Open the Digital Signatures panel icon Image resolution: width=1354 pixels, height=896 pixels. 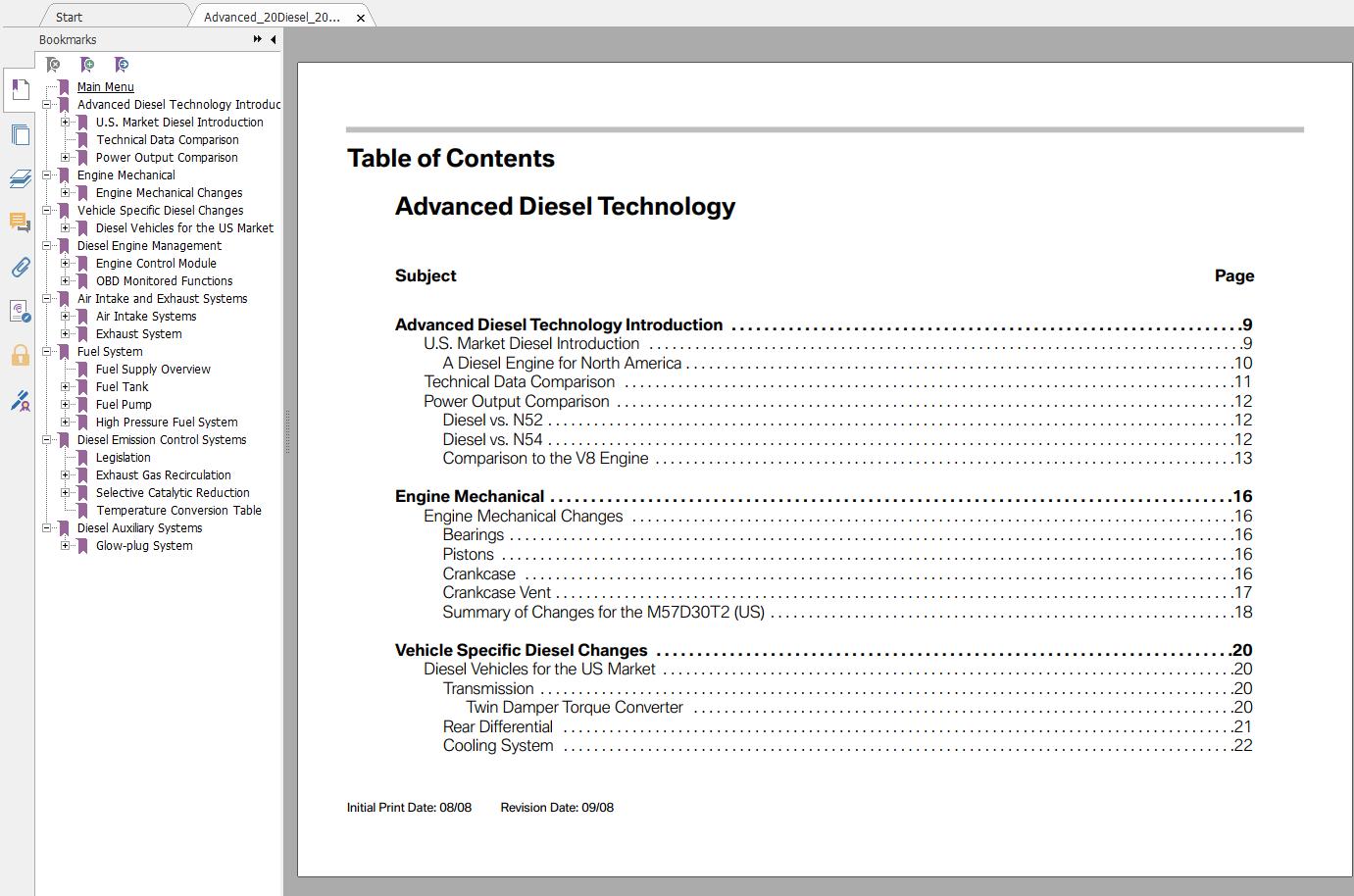pos(20,312)
